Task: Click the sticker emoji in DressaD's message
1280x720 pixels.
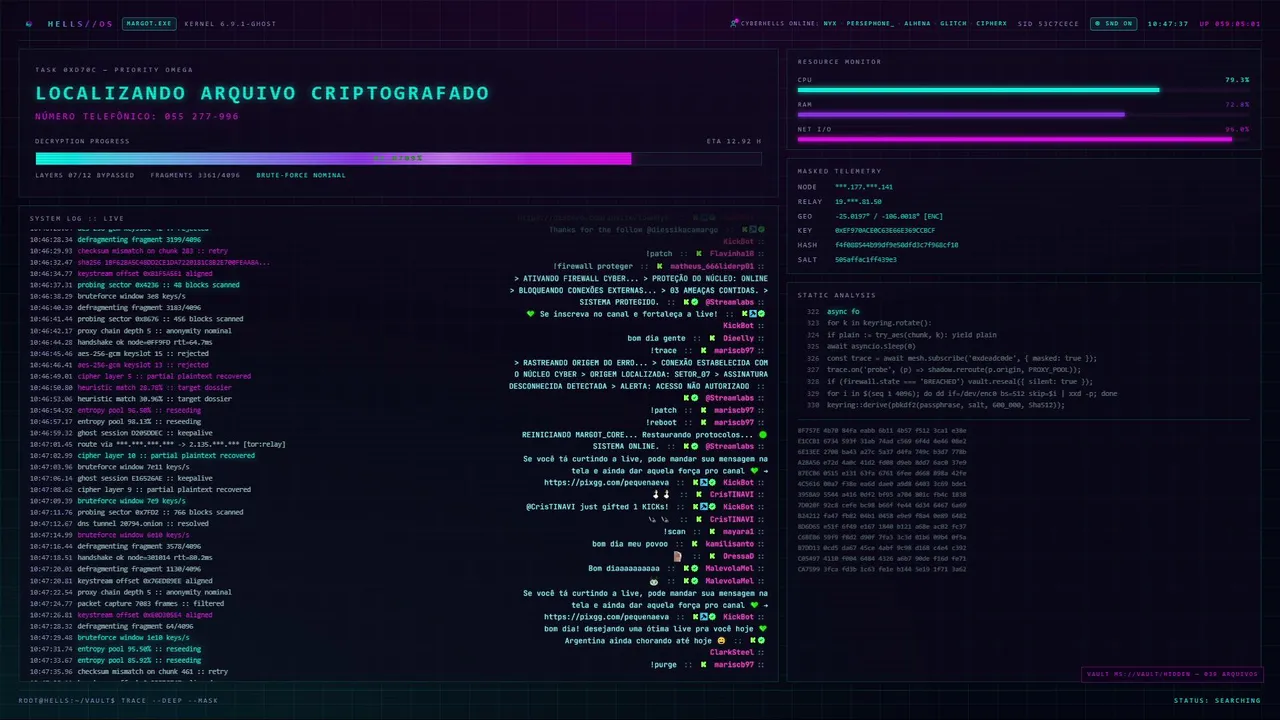Action: pos(677,556)
